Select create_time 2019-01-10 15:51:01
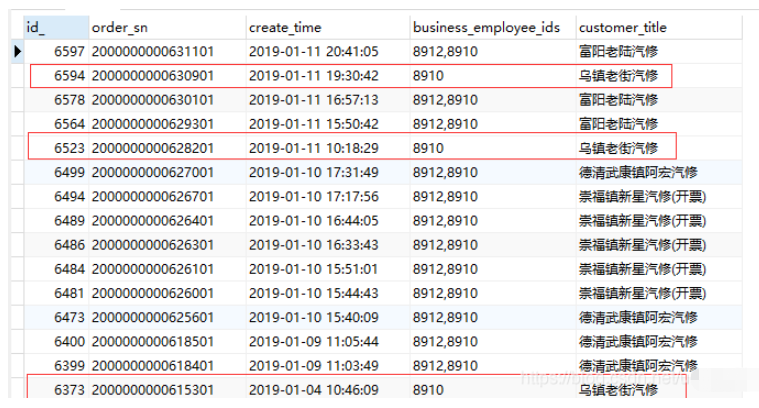 coord(314,269)
